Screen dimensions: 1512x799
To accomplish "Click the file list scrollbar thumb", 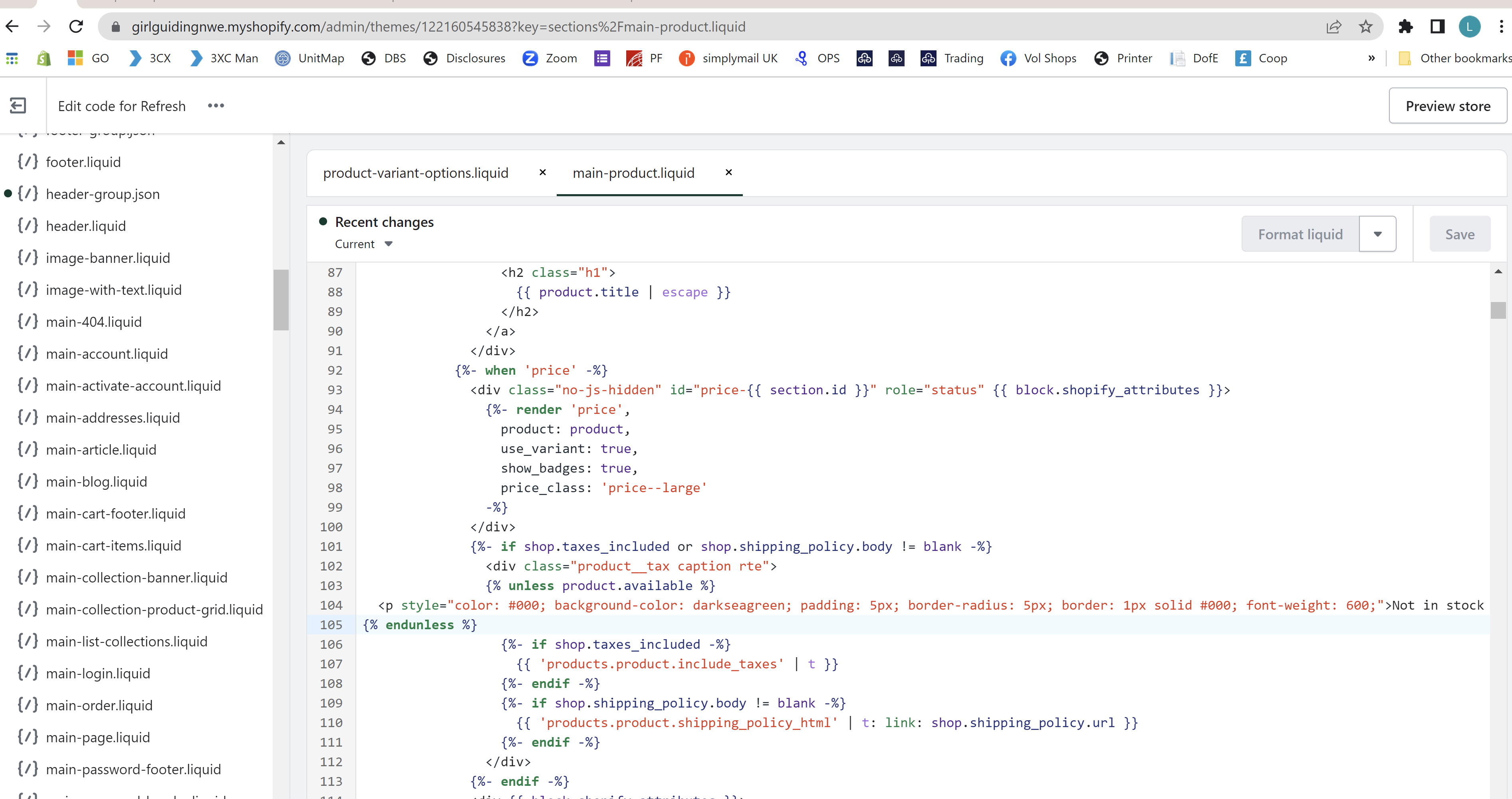I will pos(281,299).
